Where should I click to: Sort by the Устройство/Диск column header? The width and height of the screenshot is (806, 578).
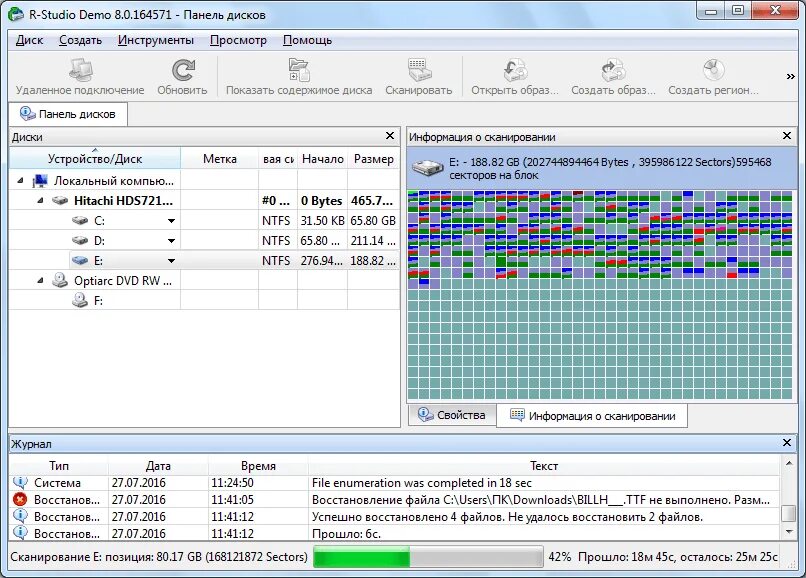pos(95,159)
